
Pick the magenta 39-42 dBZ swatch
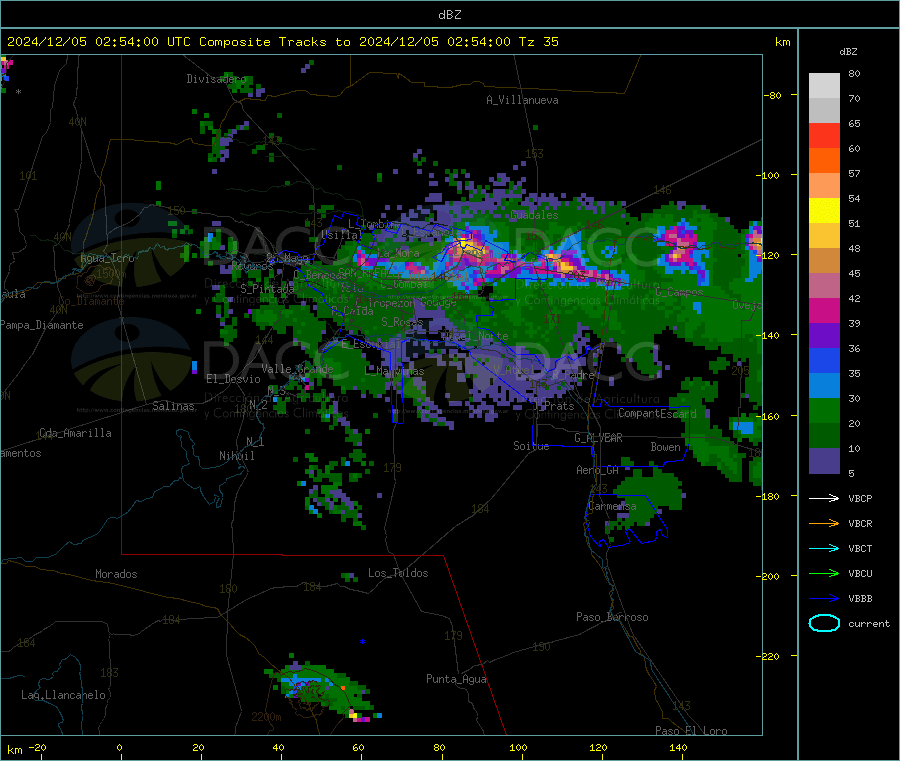tap(824, 310)
